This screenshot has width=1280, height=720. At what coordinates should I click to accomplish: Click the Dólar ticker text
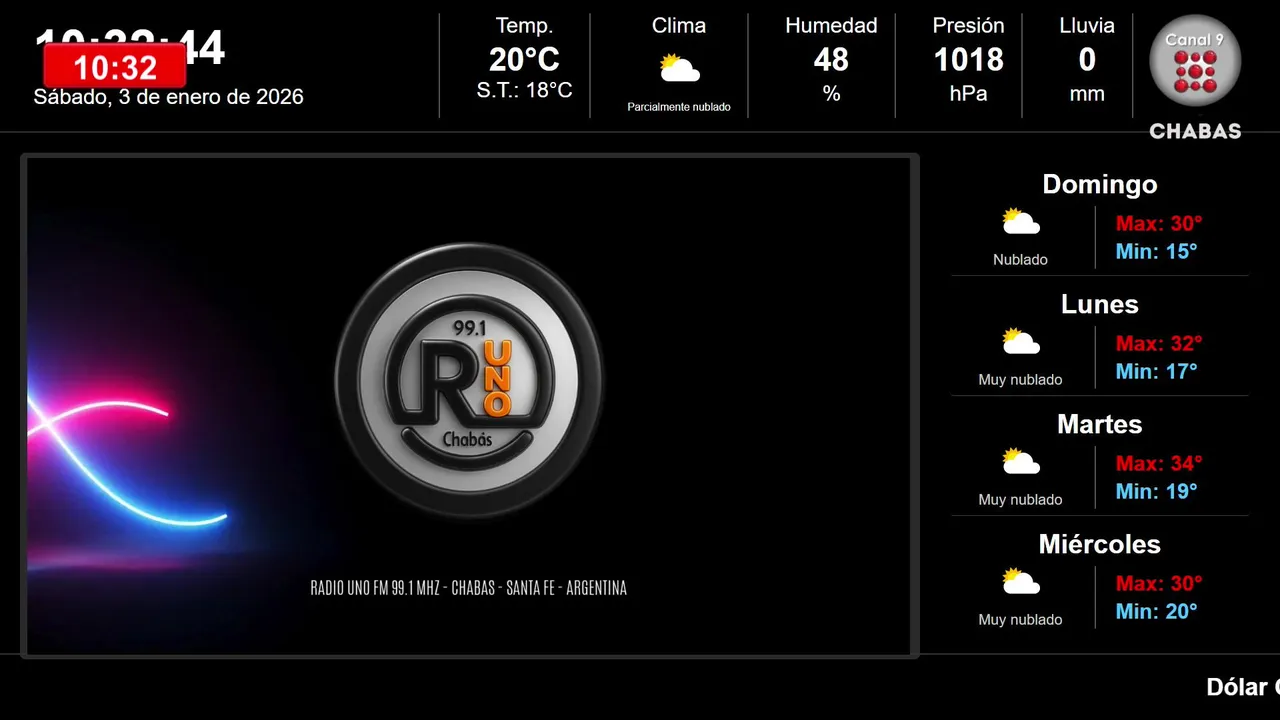pos(1243,687)
